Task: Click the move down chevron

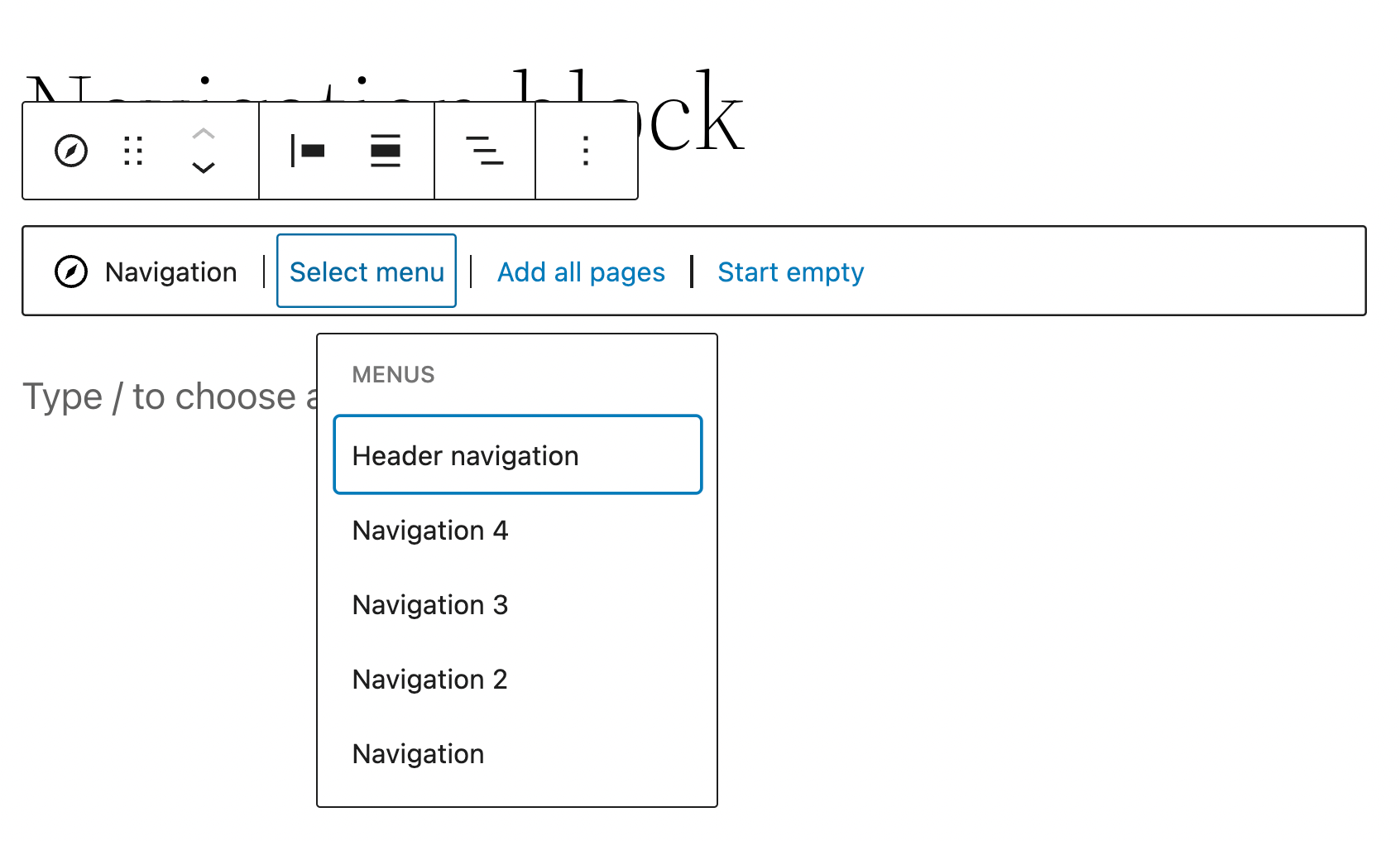Action: pyautogui.click(x=204, y=168)
